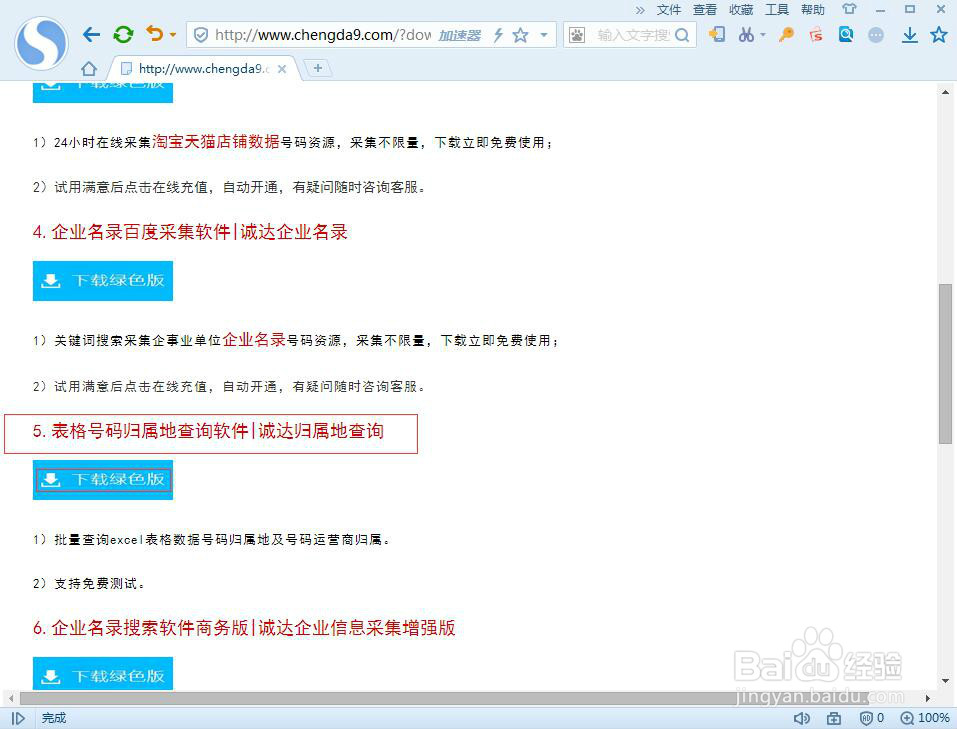957x729 pixels.
Task: Open the 文件 menu
Action: pos(669,10)
